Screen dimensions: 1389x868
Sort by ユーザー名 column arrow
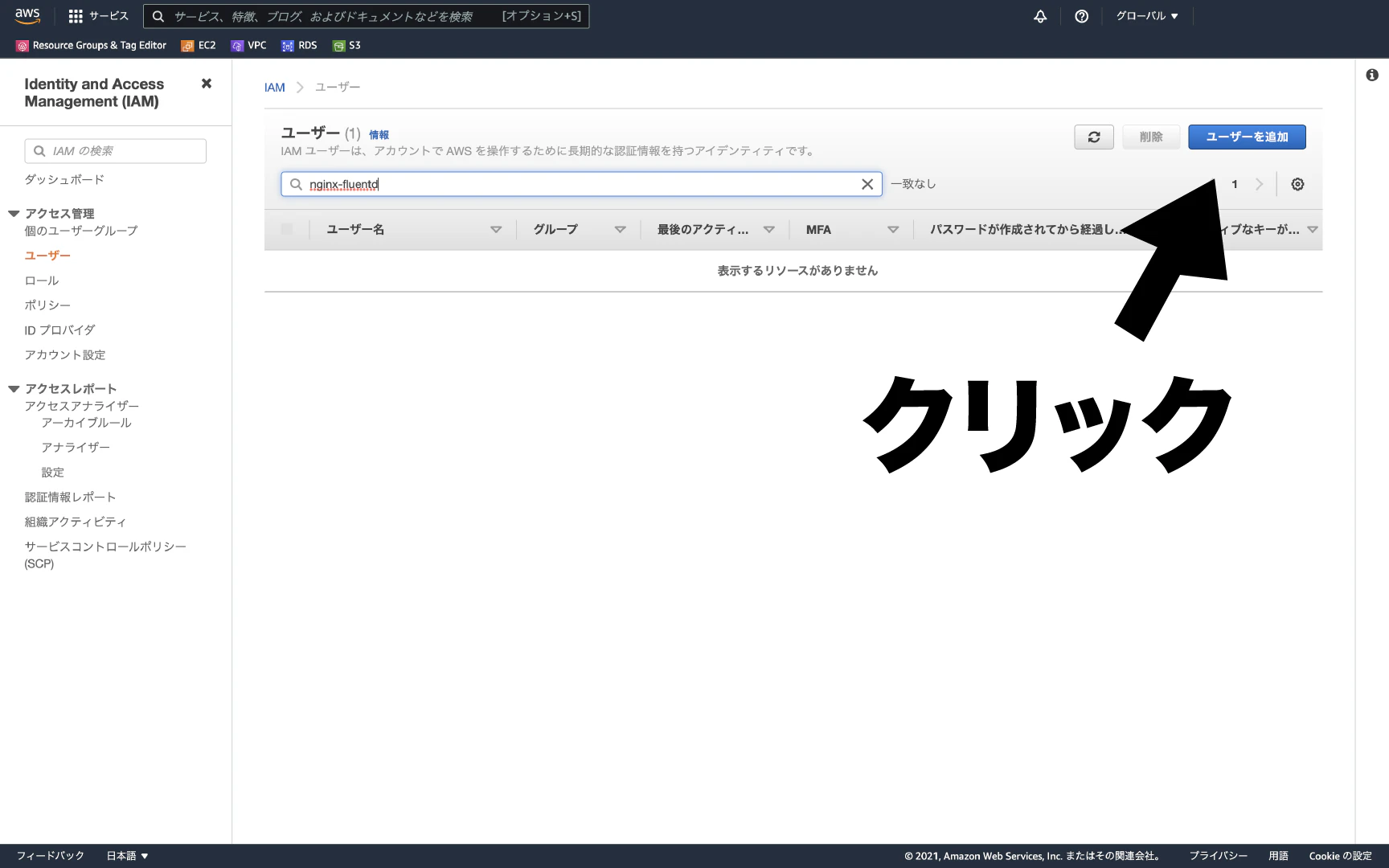(496, 230)
